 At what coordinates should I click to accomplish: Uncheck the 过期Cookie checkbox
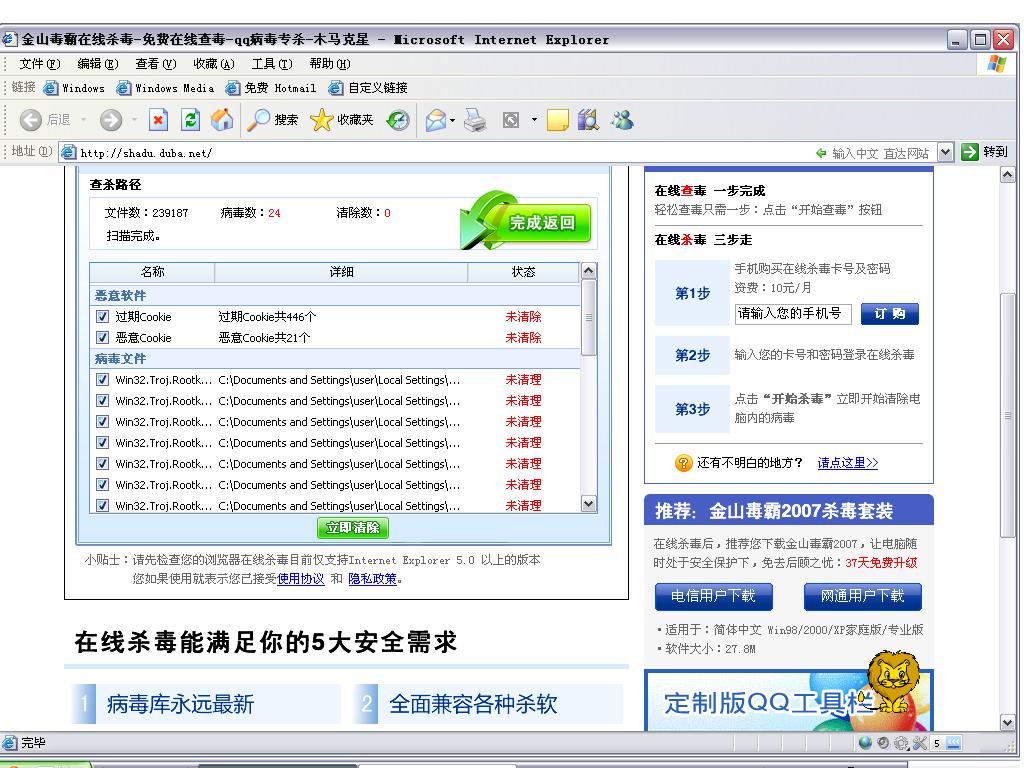coord(102,317)
